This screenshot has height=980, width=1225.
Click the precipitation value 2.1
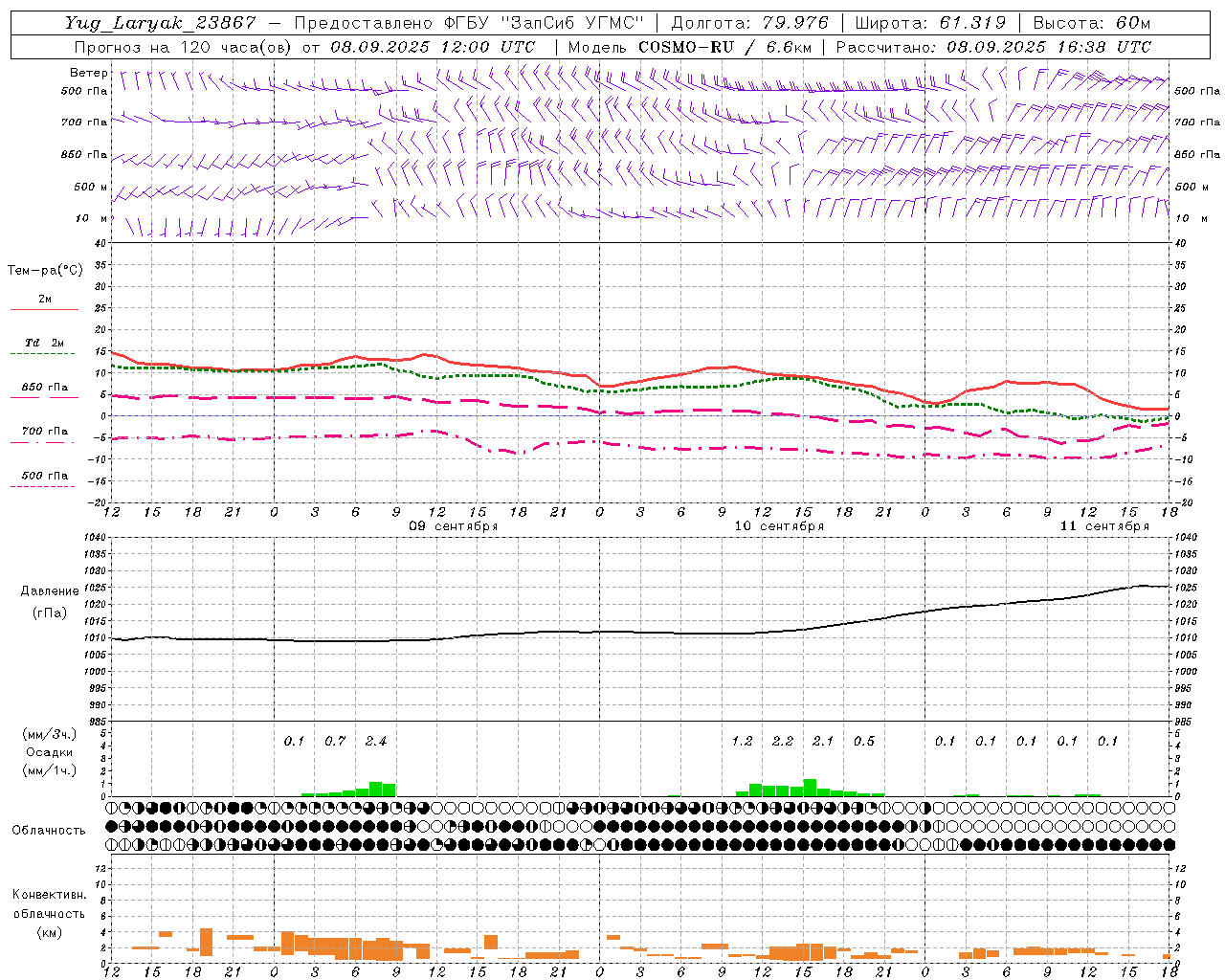click(x=823, y=742)
